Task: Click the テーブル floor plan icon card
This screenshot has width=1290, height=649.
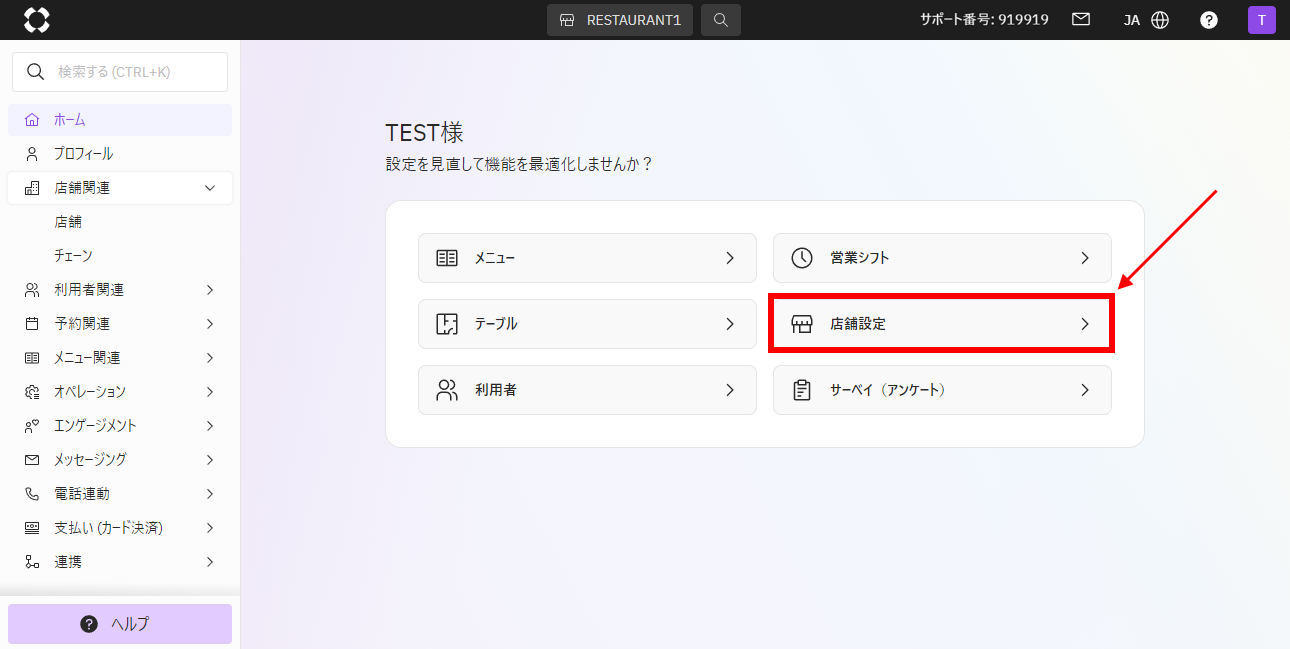Action: (587, 324)
